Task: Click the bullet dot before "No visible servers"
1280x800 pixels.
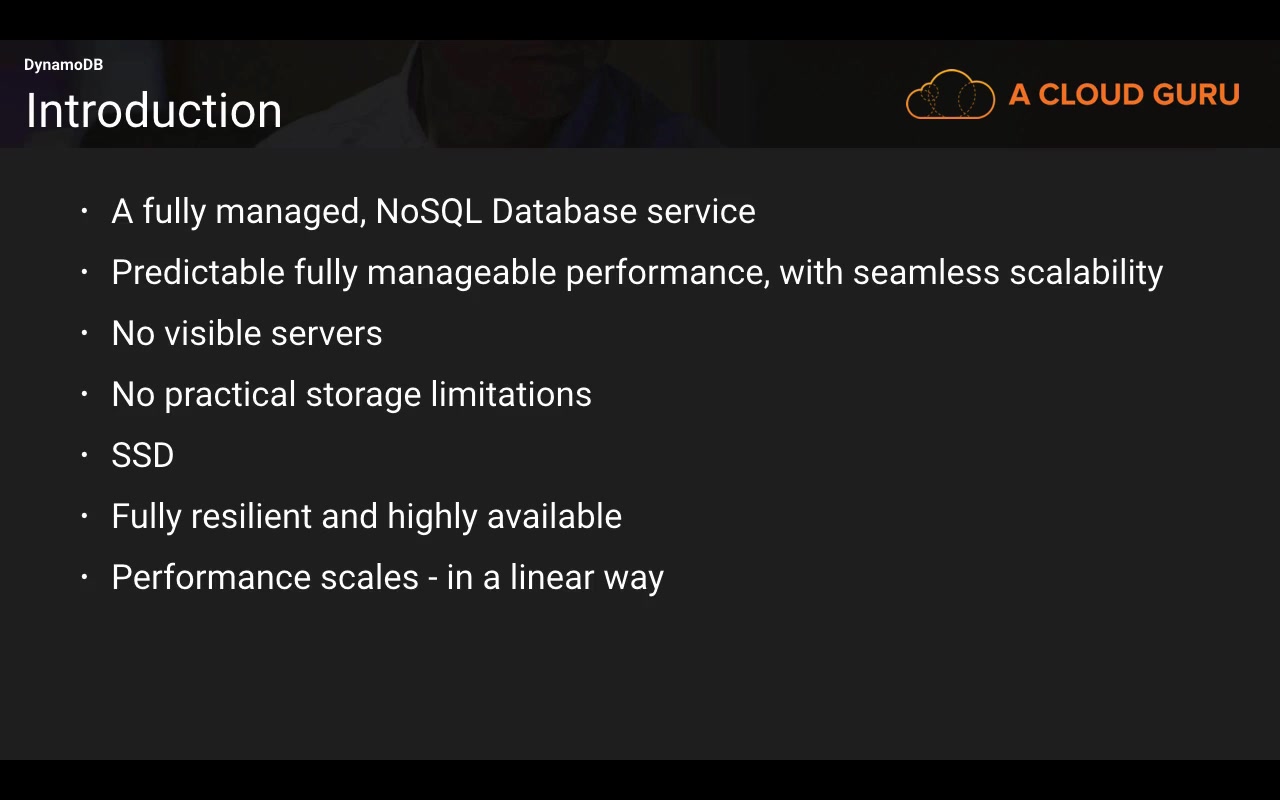Action: [85, 333]
